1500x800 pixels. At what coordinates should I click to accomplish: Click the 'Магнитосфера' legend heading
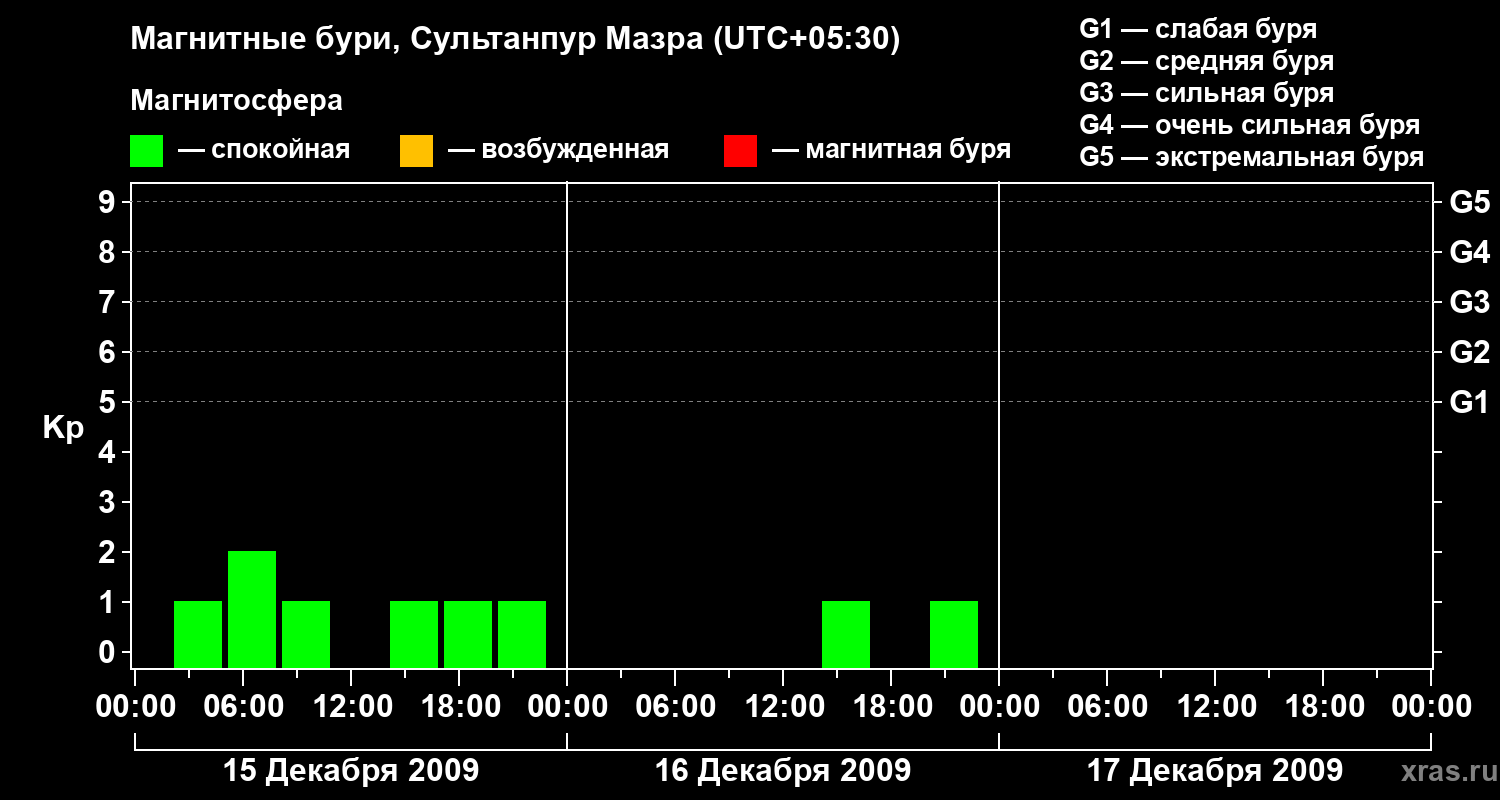(x=236, y=101)
